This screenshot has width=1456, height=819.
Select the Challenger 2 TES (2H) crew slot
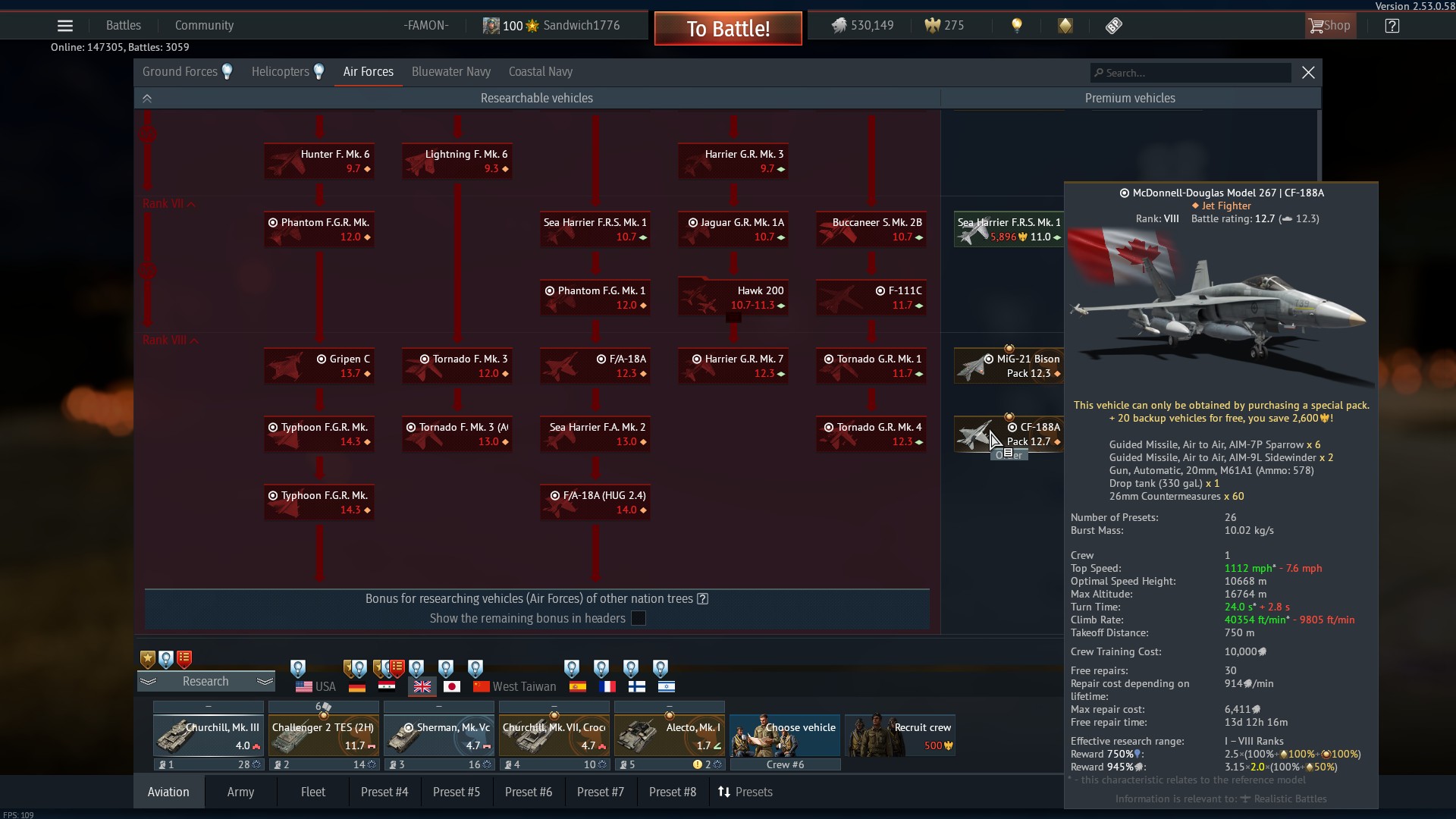pyautogui.click(x=324, y=736)
